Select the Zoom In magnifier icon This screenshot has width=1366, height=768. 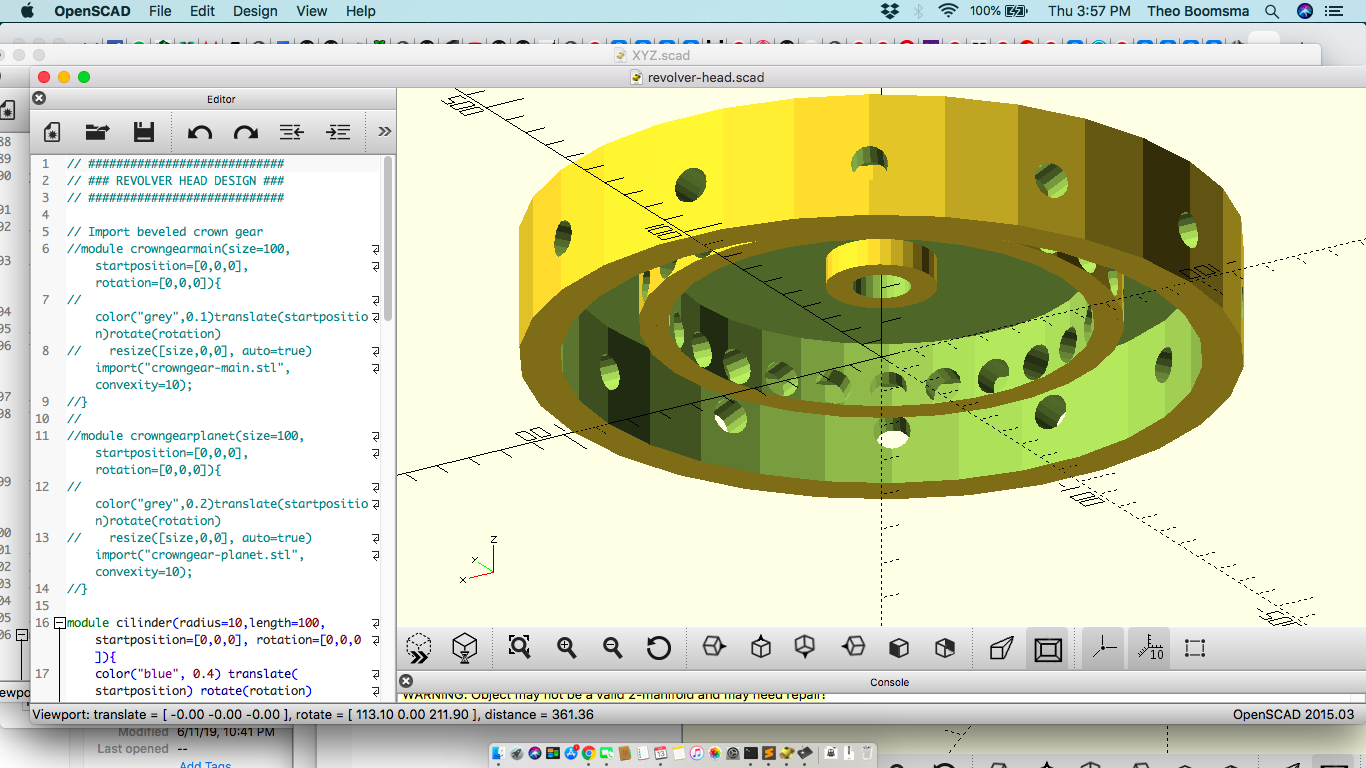click(565, 647)
